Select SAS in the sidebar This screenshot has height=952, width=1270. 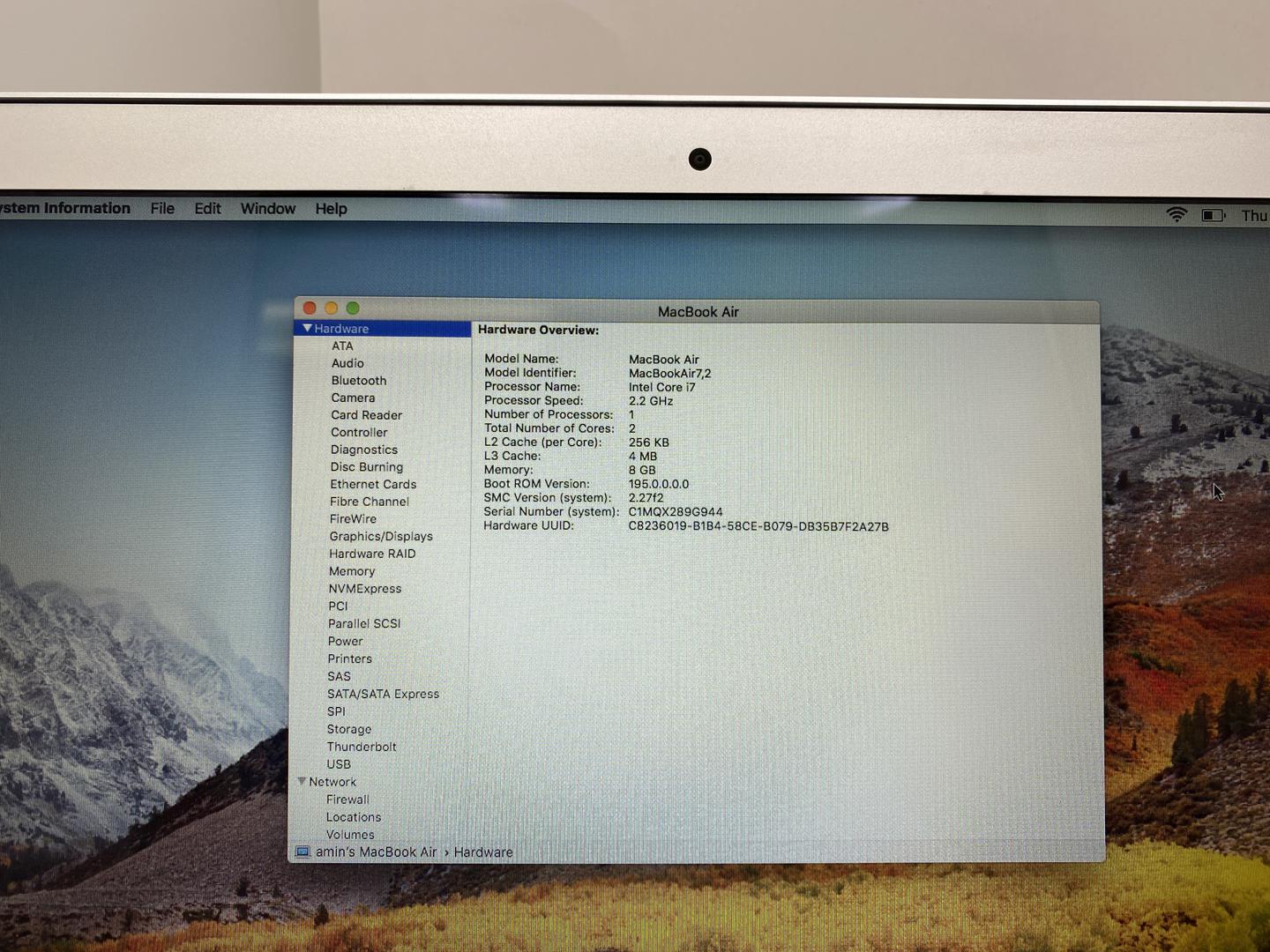click(339, 676)
